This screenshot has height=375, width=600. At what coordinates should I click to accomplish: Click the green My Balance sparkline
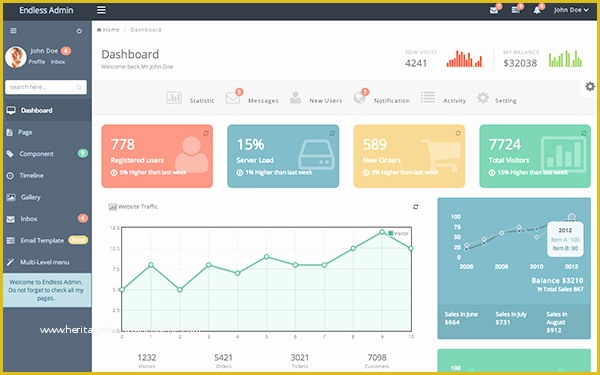(566, 59)
